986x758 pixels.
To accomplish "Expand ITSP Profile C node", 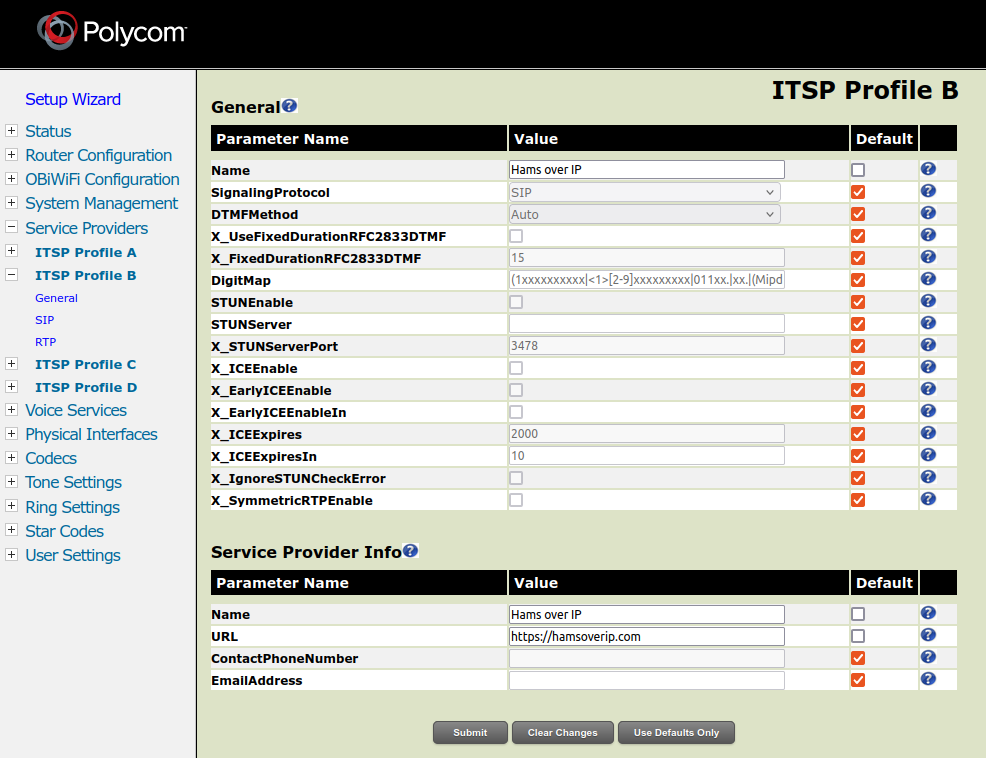I will tap(11, 363).
